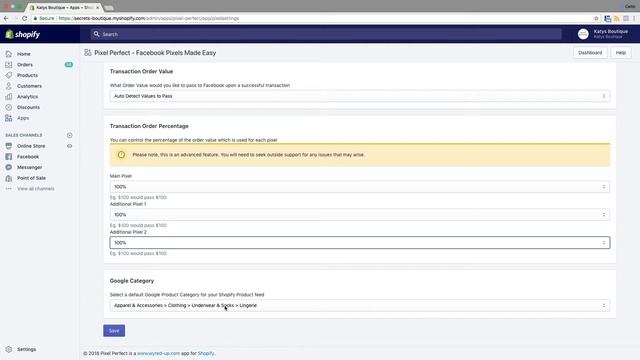This screenshot has width=640, height=360.
Task: Click the search magnifier icon
Action: (x=96, y=34)
